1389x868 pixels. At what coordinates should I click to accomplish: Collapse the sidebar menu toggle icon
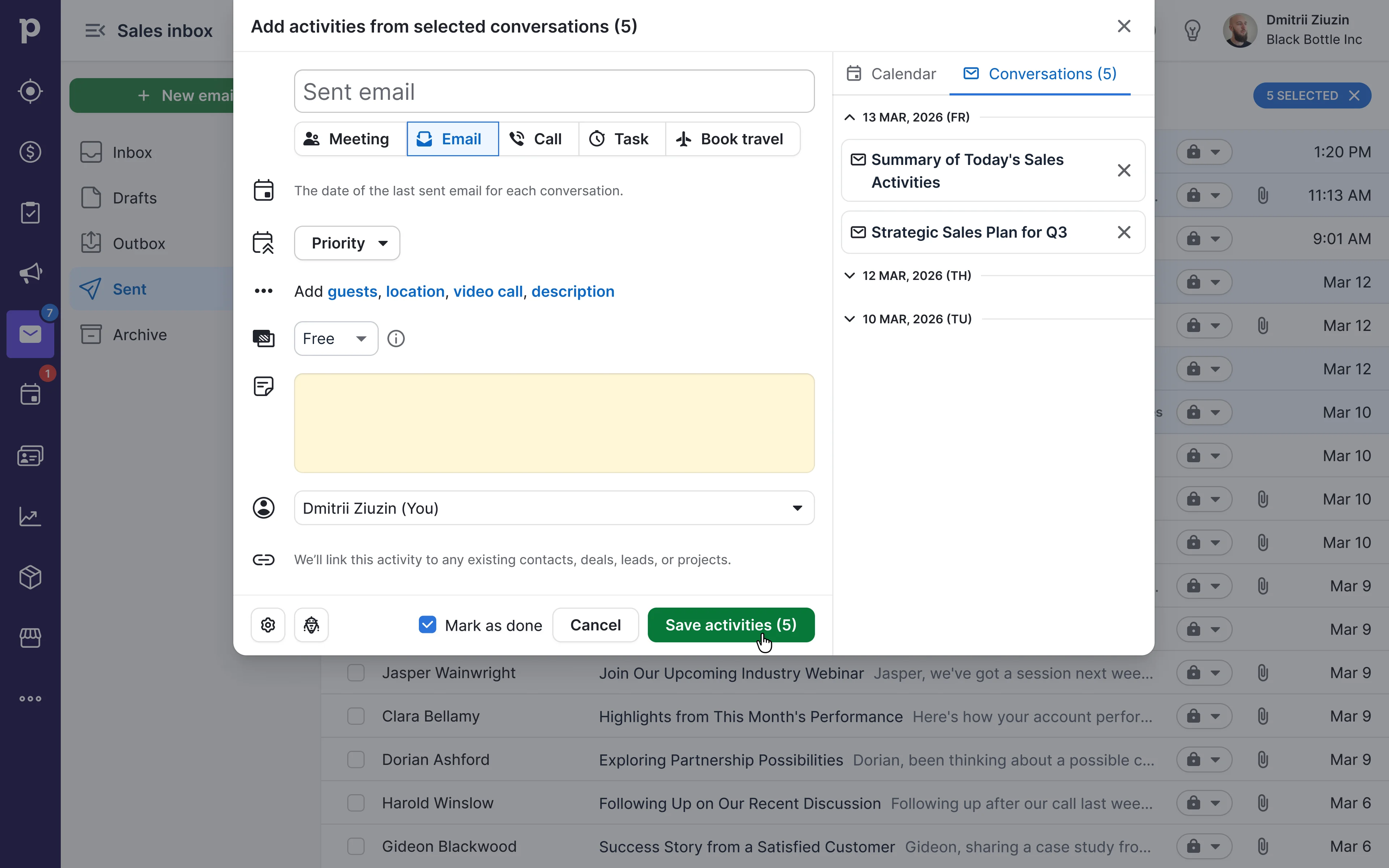[95, 30]
